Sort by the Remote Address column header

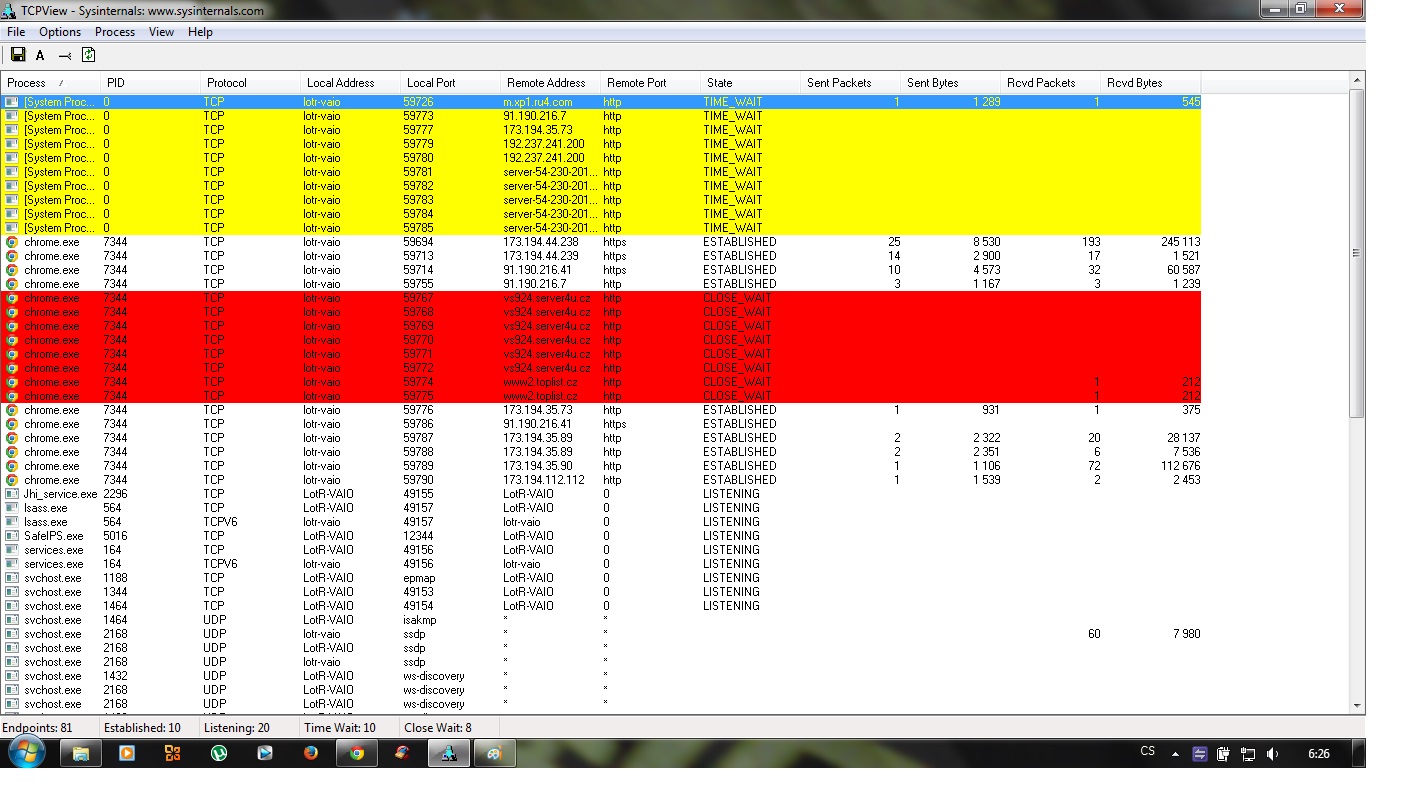click(x=545, y=83)
